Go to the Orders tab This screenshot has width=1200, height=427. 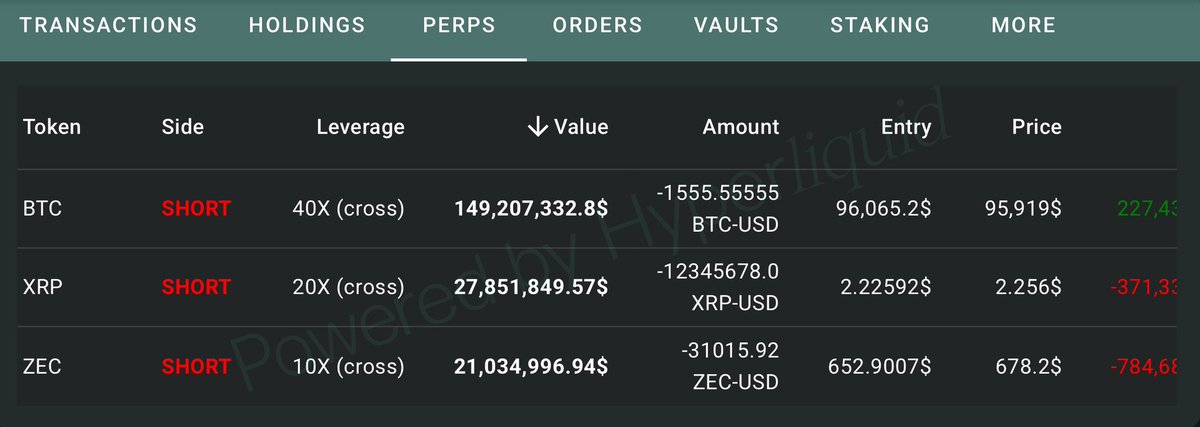pyautogui.click(x=597, y=25)
